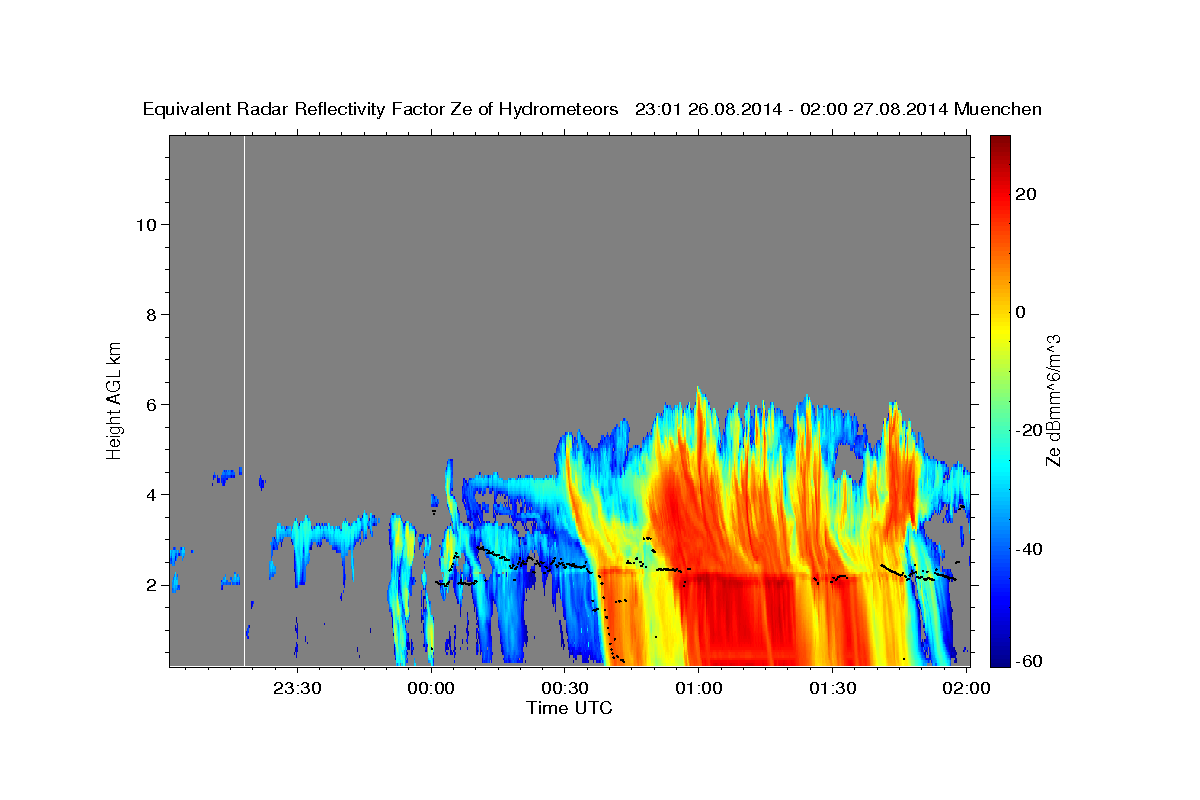Viewport: 1200px width, 800px height.
Task: Click the colorbar tick value '-40'
Action: click(x=1027, y=549)
